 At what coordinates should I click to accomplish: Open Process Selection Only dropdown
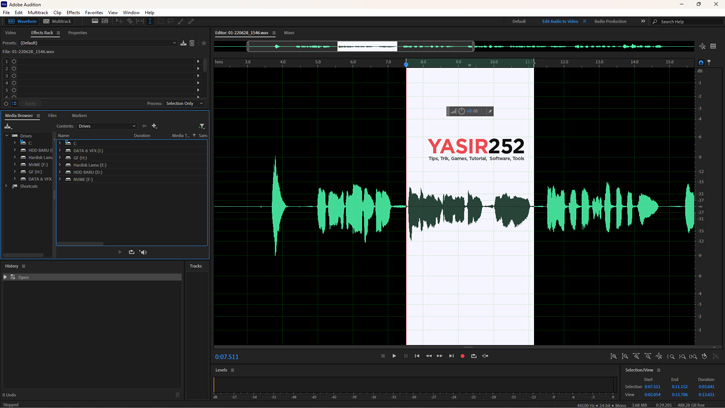click(184, 104)
